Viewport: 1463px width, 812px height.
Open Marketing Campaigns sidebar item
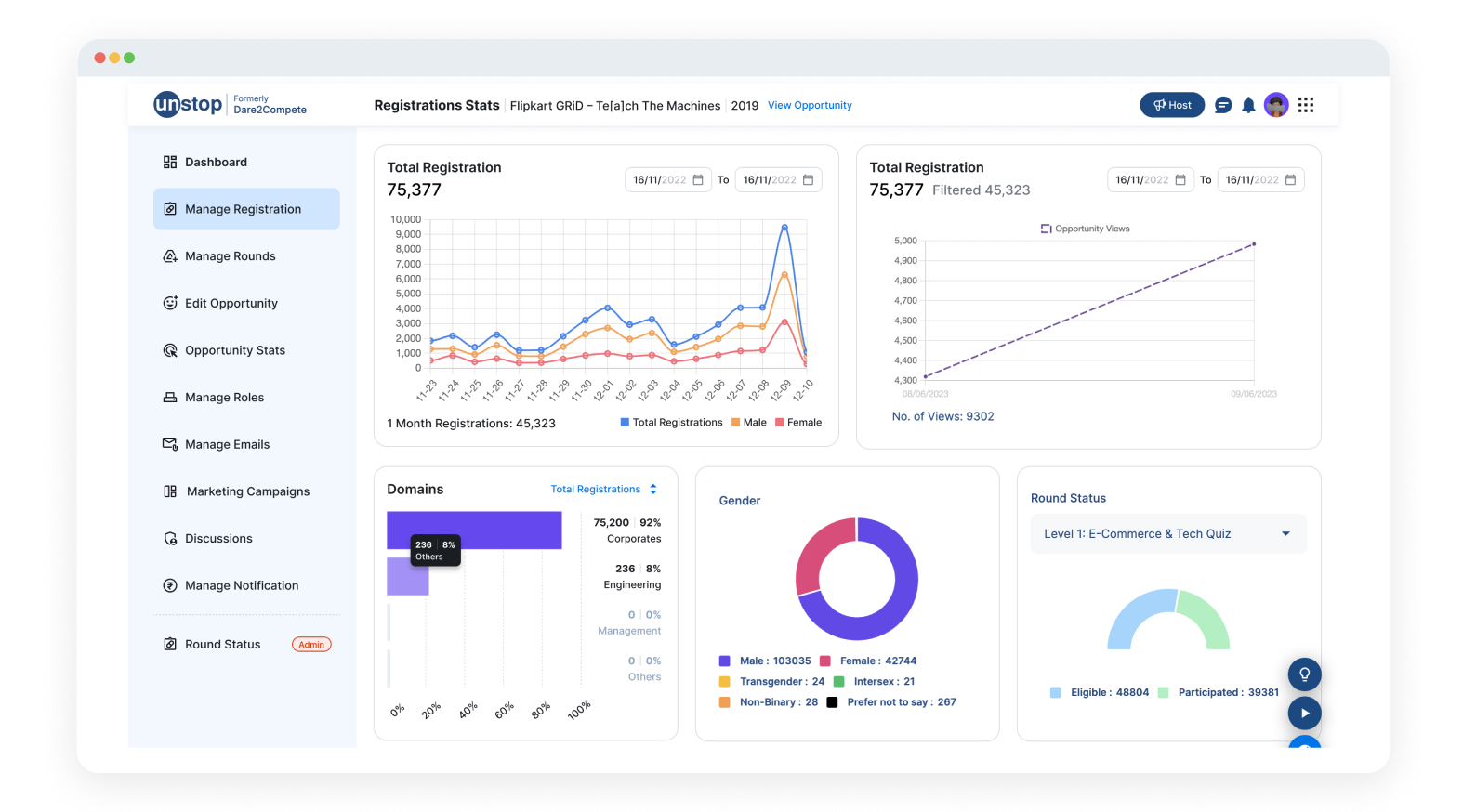pos(247,491)
